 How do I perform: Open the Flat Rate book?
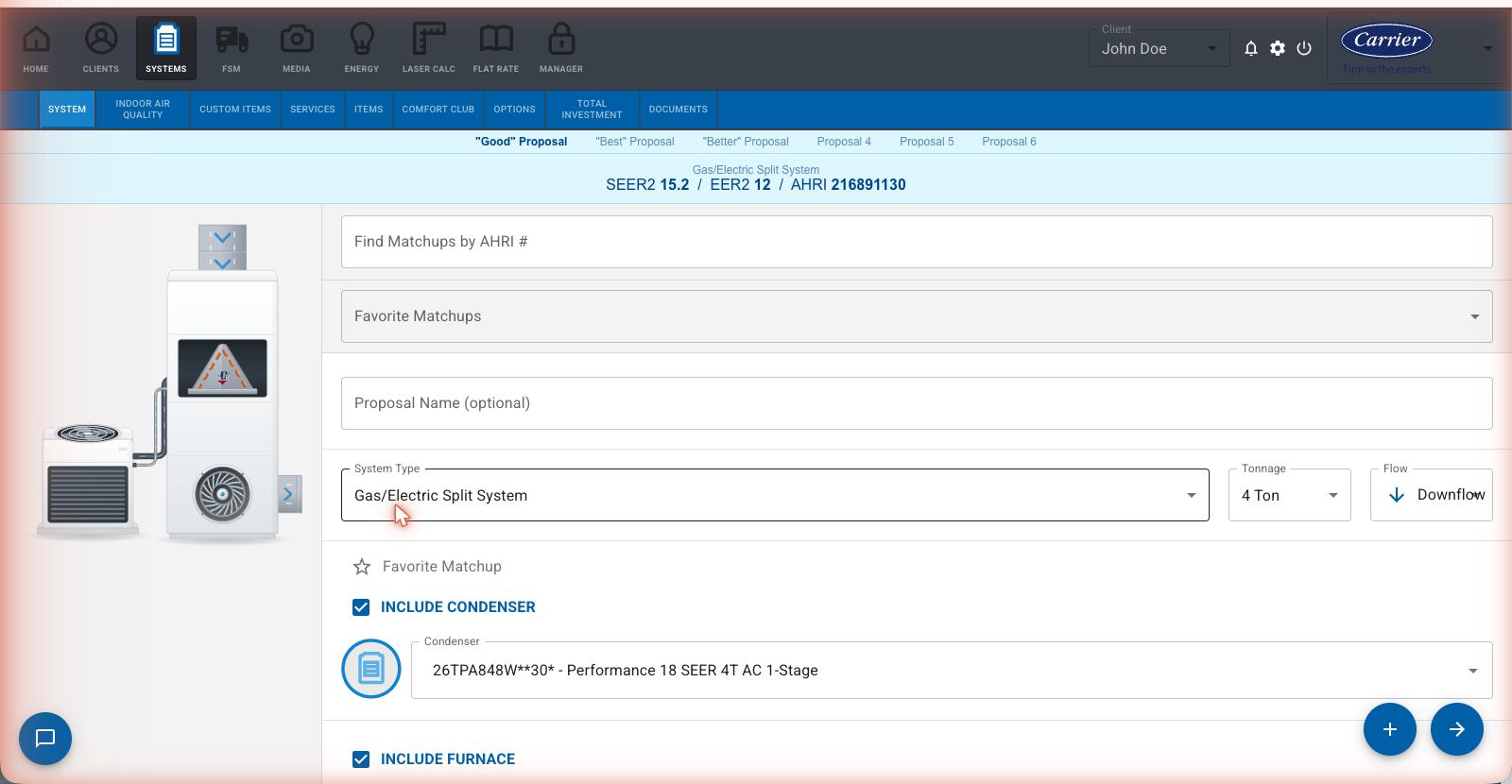[496, 48]
